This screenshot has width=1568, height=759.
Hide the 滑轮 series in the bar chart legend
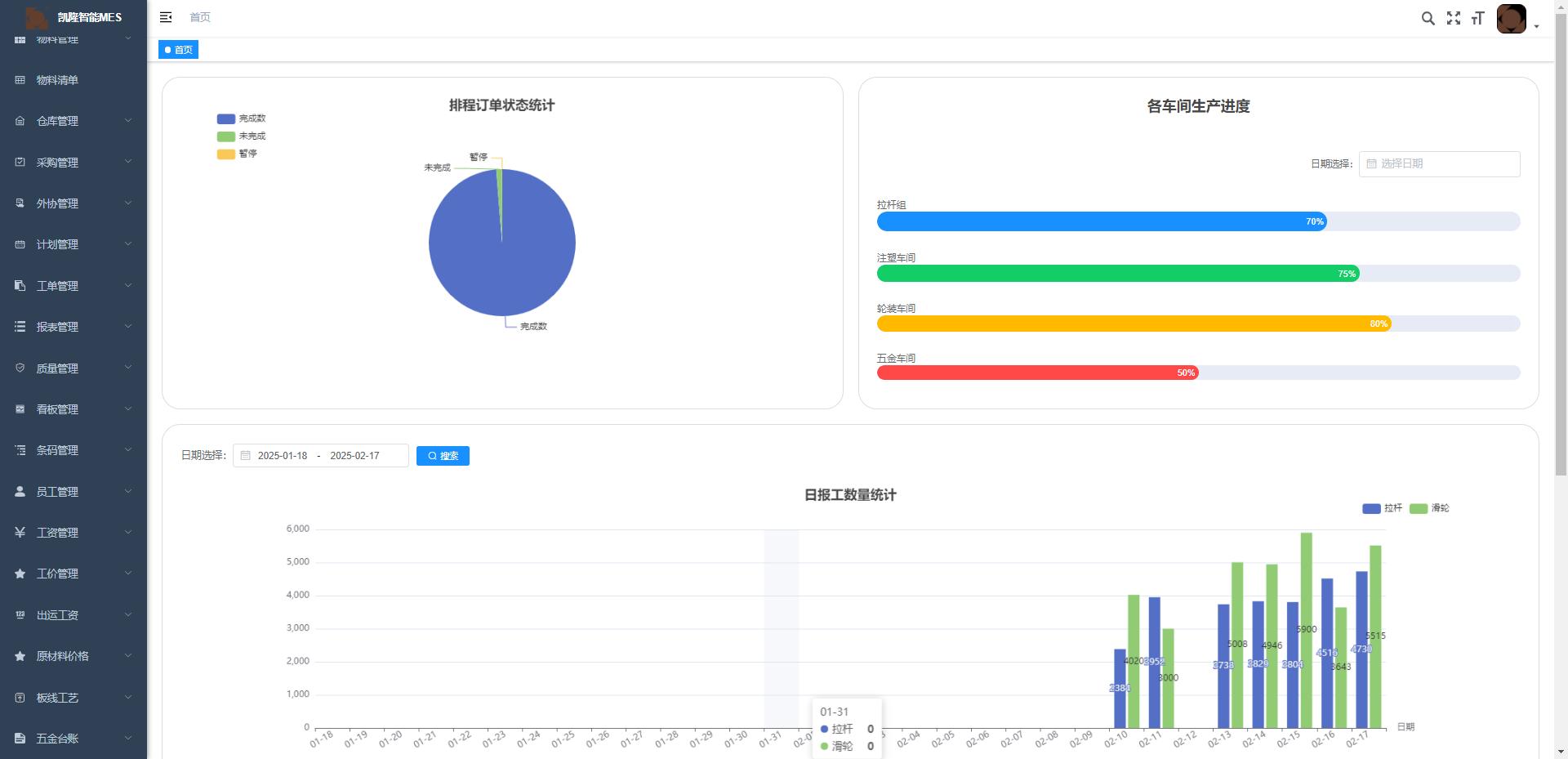coord(1429,508)
